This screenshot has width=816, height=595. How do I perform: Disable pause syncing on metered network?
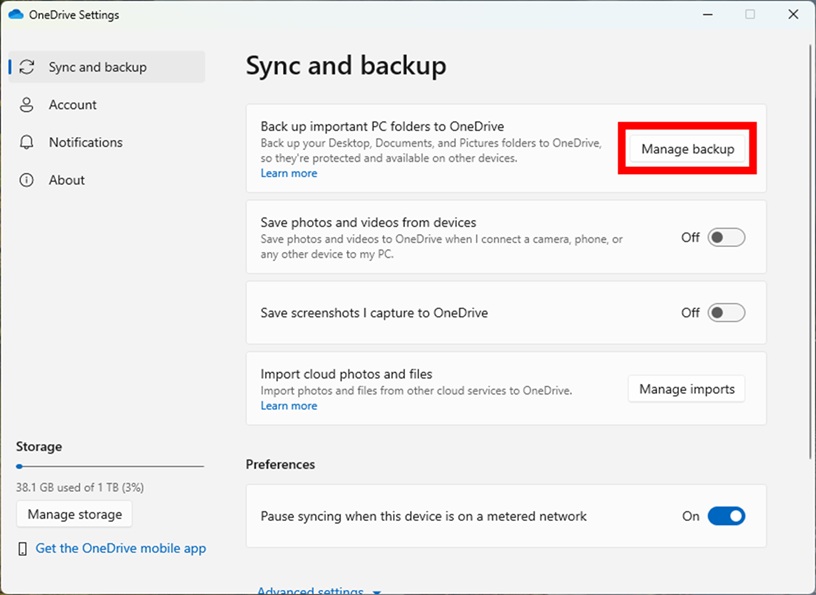click(726, 516)
